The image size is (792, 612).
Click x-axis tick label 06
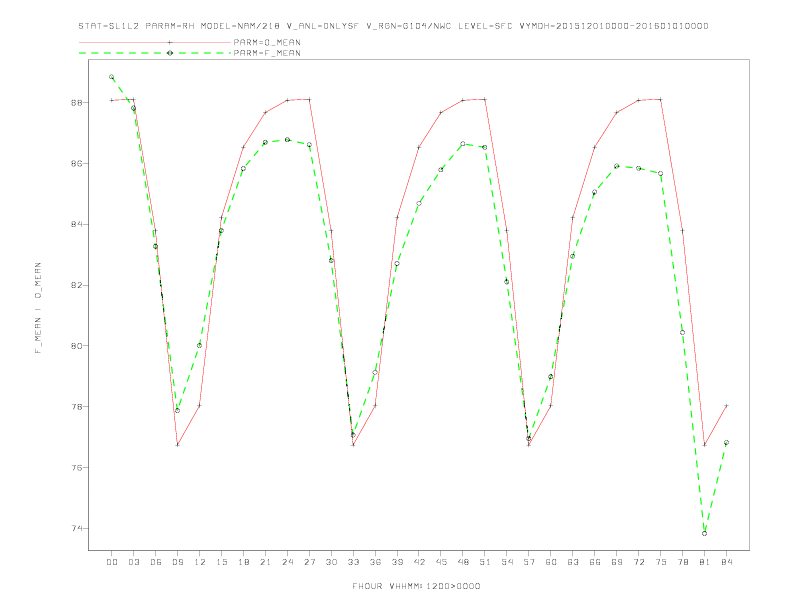pos(156,562)
